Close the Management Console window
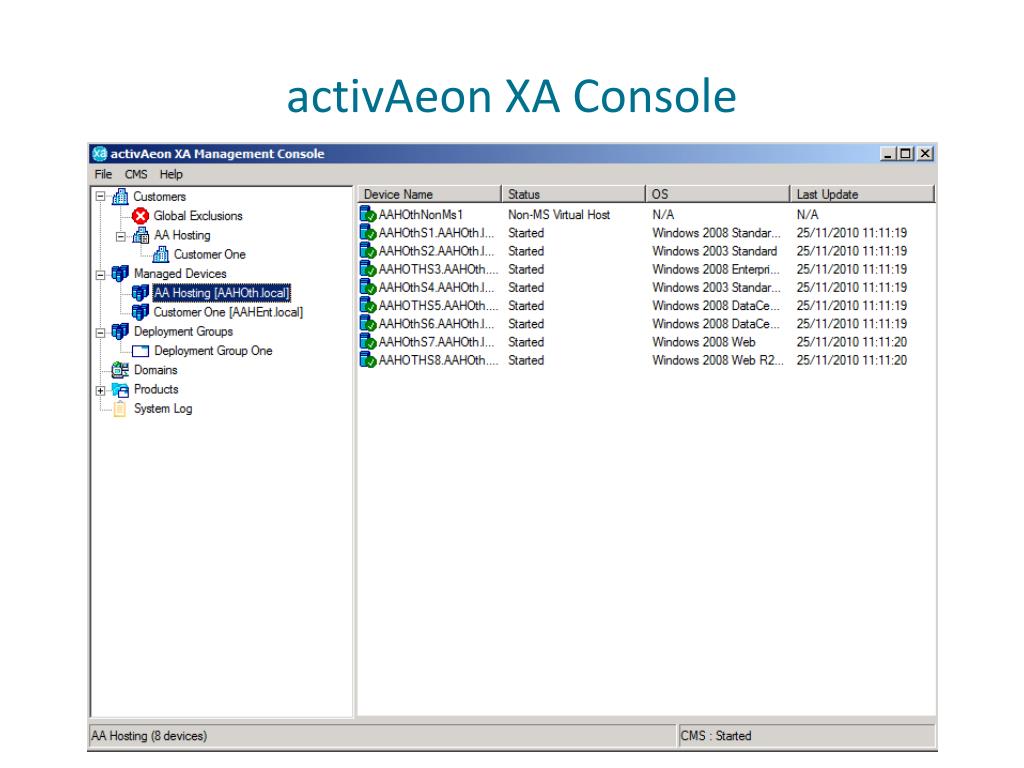This screenshot has height=768, width=1024. 925,154
